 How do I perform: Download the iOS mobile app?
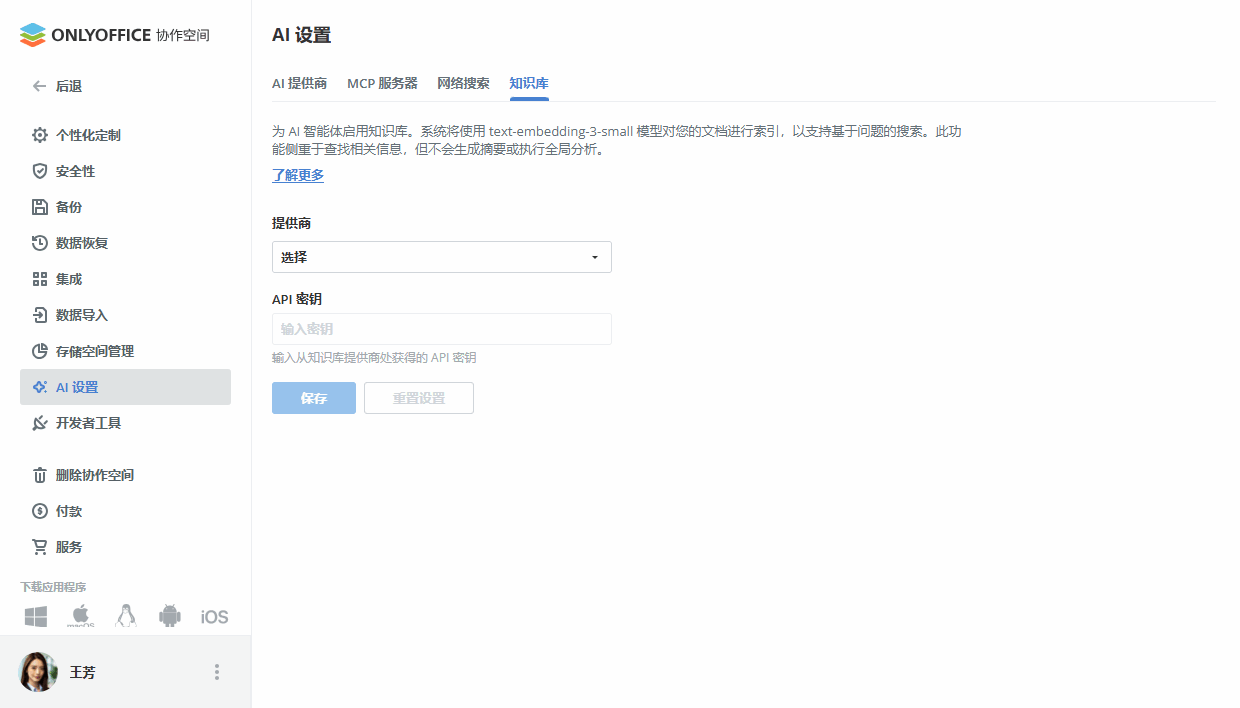[213, 616]
